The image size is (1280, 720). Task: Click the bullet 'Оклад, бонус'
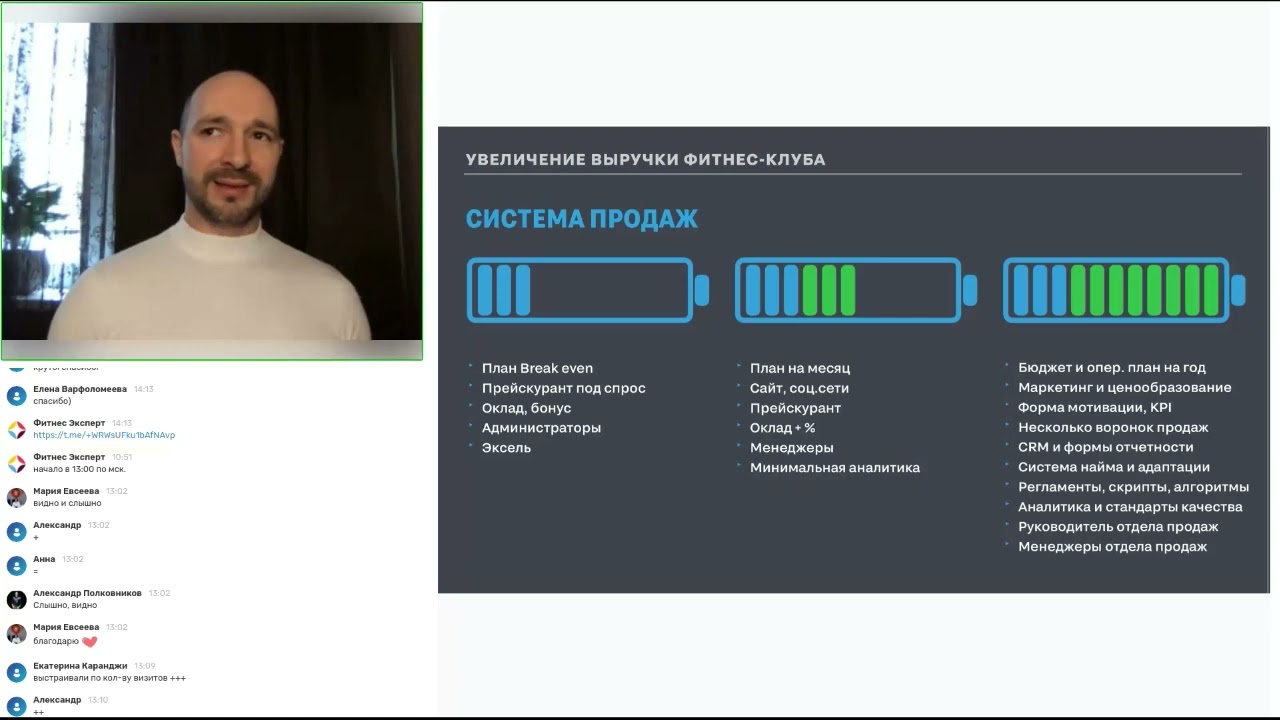[x=526, y=408]
